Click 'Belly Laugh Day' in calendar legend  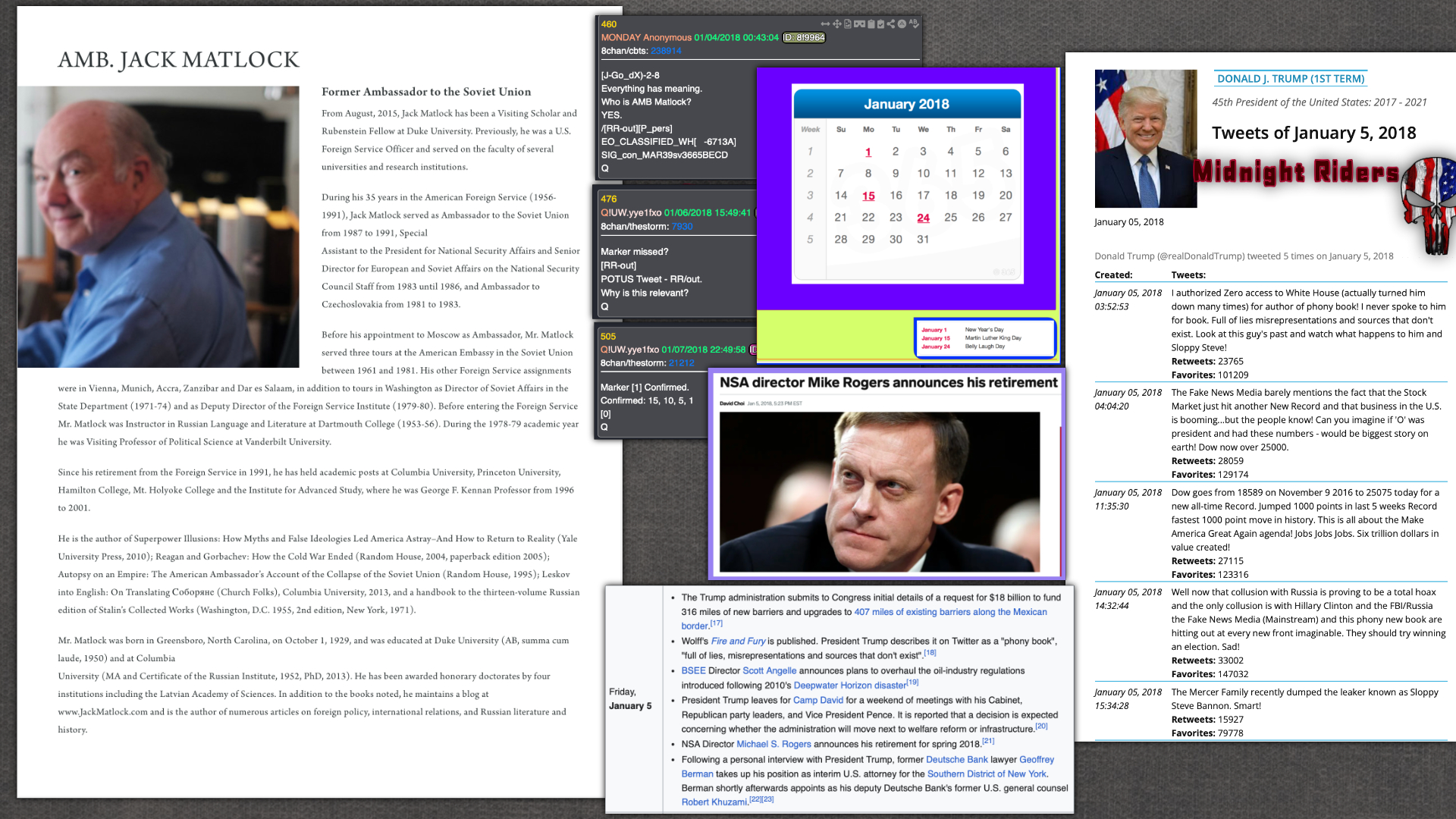(984, 347)
